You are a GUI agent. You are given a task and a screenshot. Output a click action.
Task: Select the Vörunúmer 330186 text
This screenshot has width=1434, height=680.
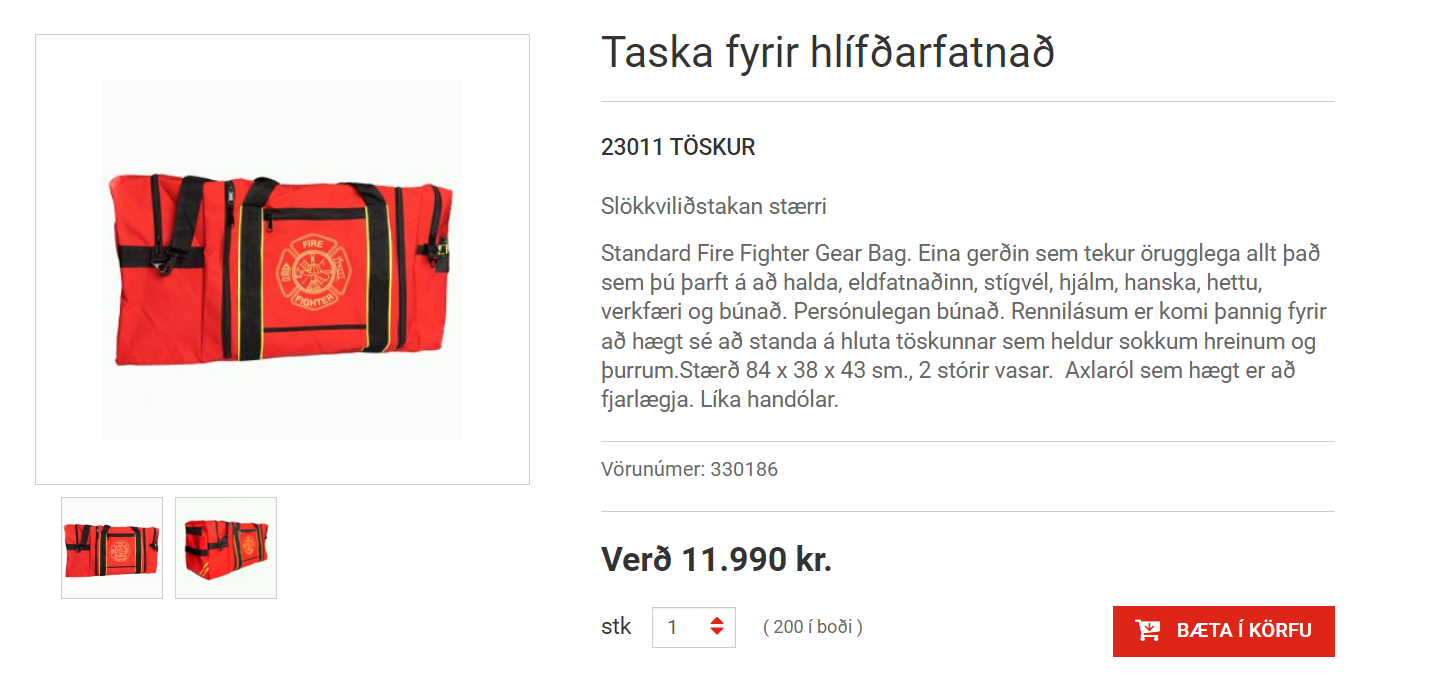(689, 469)
